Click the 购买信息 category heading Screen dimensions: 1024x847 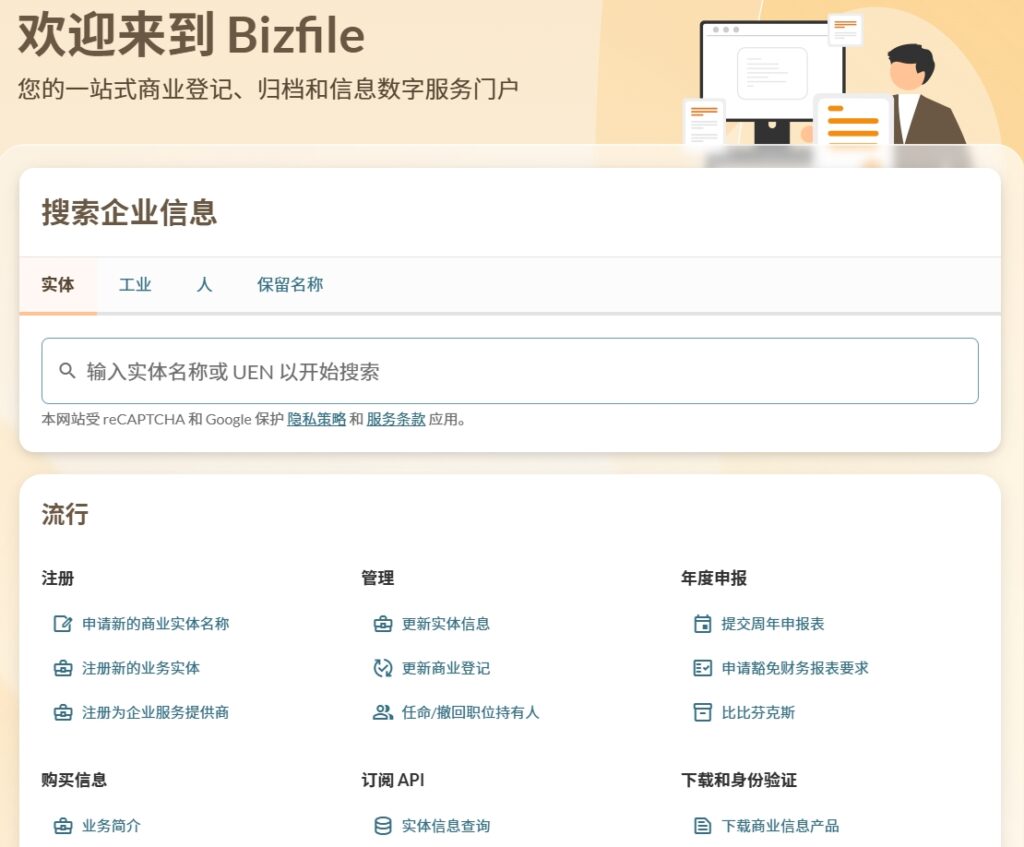click(74, 780)
